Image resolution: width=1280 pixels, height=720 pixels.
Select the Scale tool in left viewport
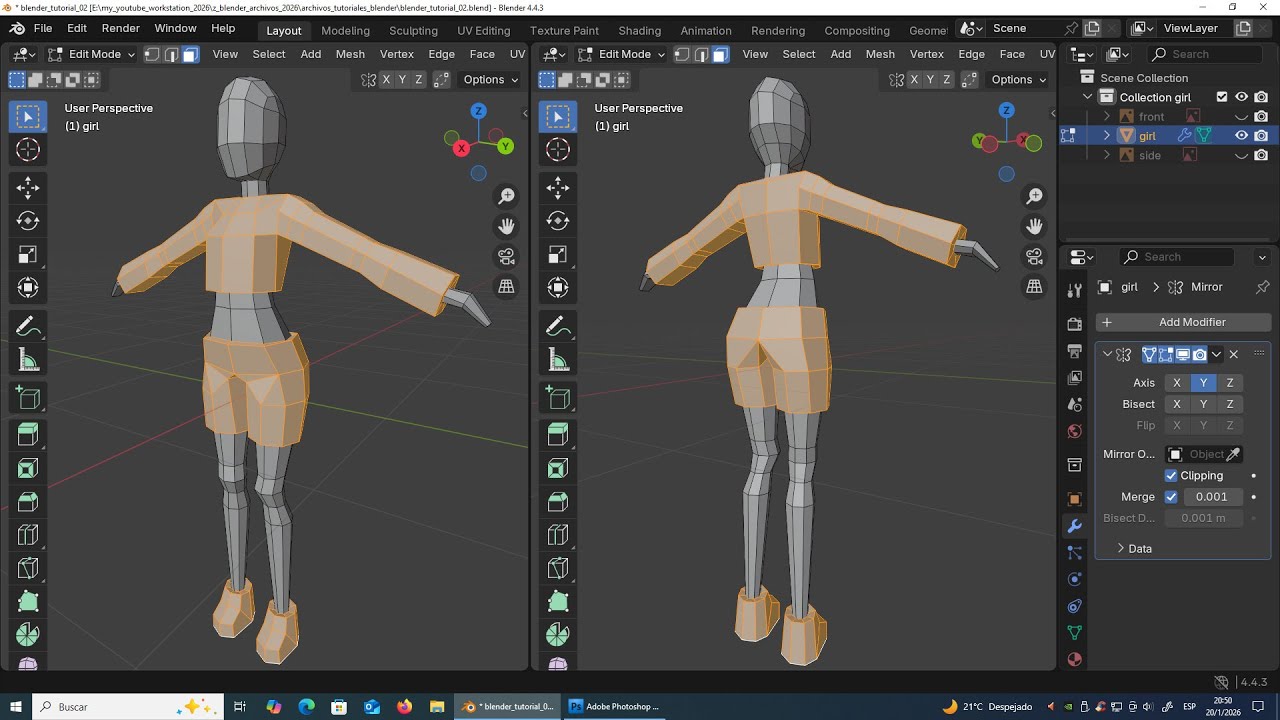tap(28, 254)
